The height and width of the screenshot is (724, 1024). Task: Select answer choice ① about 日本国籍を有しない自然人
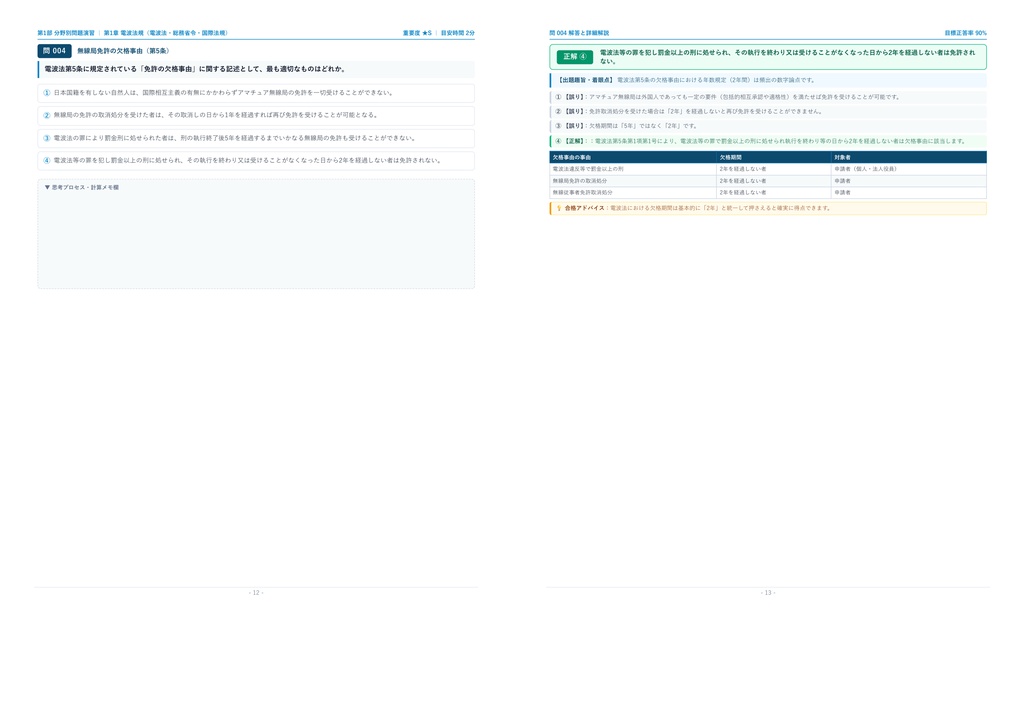pos(256,93)
